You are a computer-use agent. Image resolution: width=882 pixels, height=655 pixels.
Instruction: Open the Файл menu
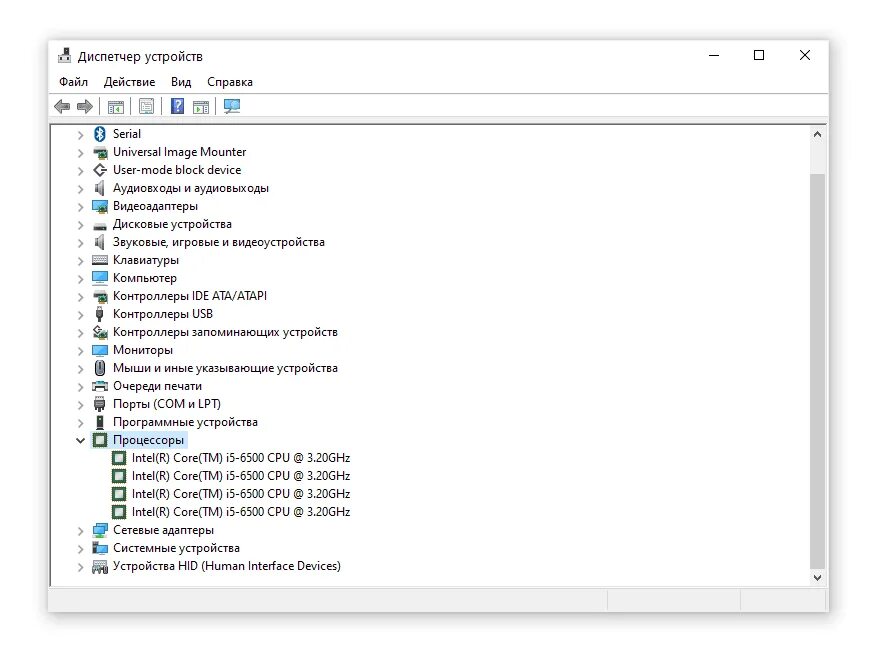point(74,82)
